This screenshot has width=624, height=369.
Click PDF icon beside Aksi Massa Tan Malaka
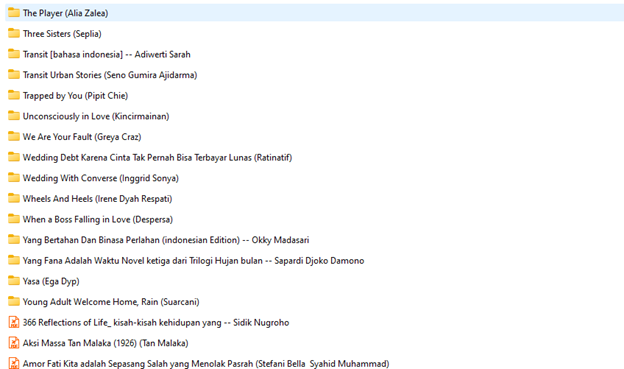[14, 343]
